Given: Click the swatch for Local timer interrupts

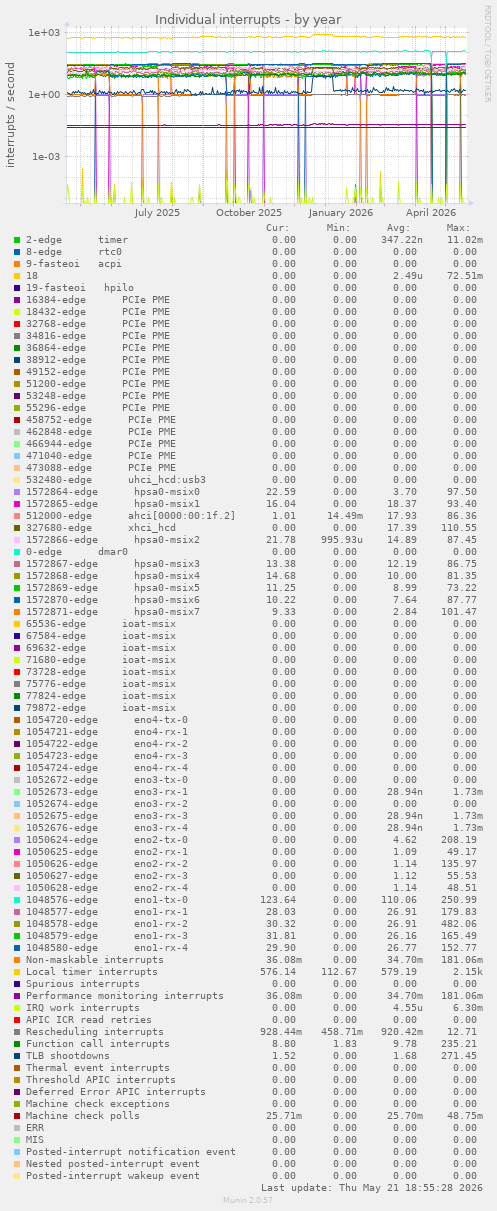Looking at the screenshot, I should (x=17, y=972).
